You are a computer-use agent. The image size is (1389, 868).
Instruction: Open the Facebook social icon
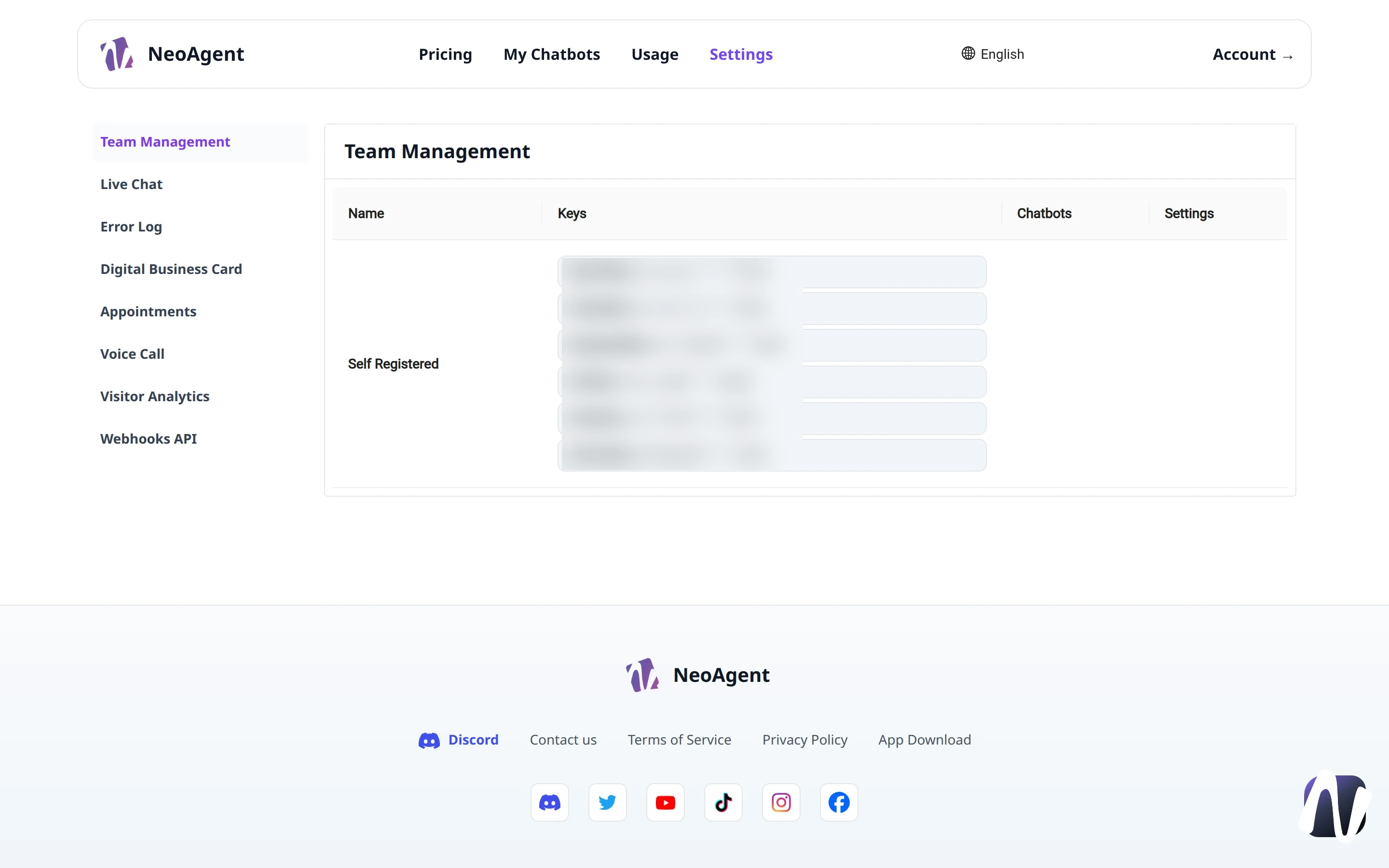pyautogui.click(x=839, y=802)
